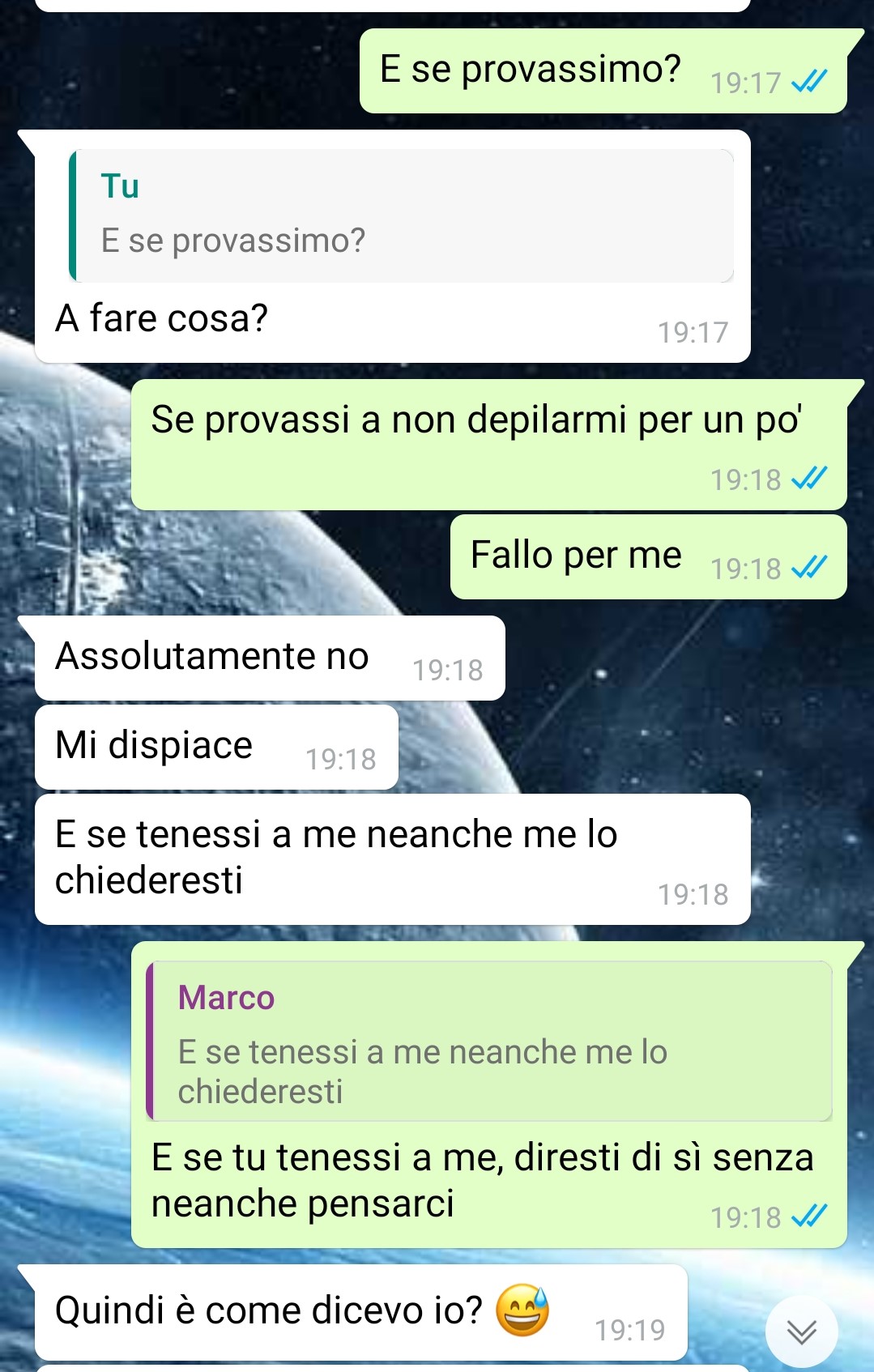The height and width of the screenshot is (1372, 874).
Task: Open quoted reply from "Marco"
Action: tap(489, 1042)
